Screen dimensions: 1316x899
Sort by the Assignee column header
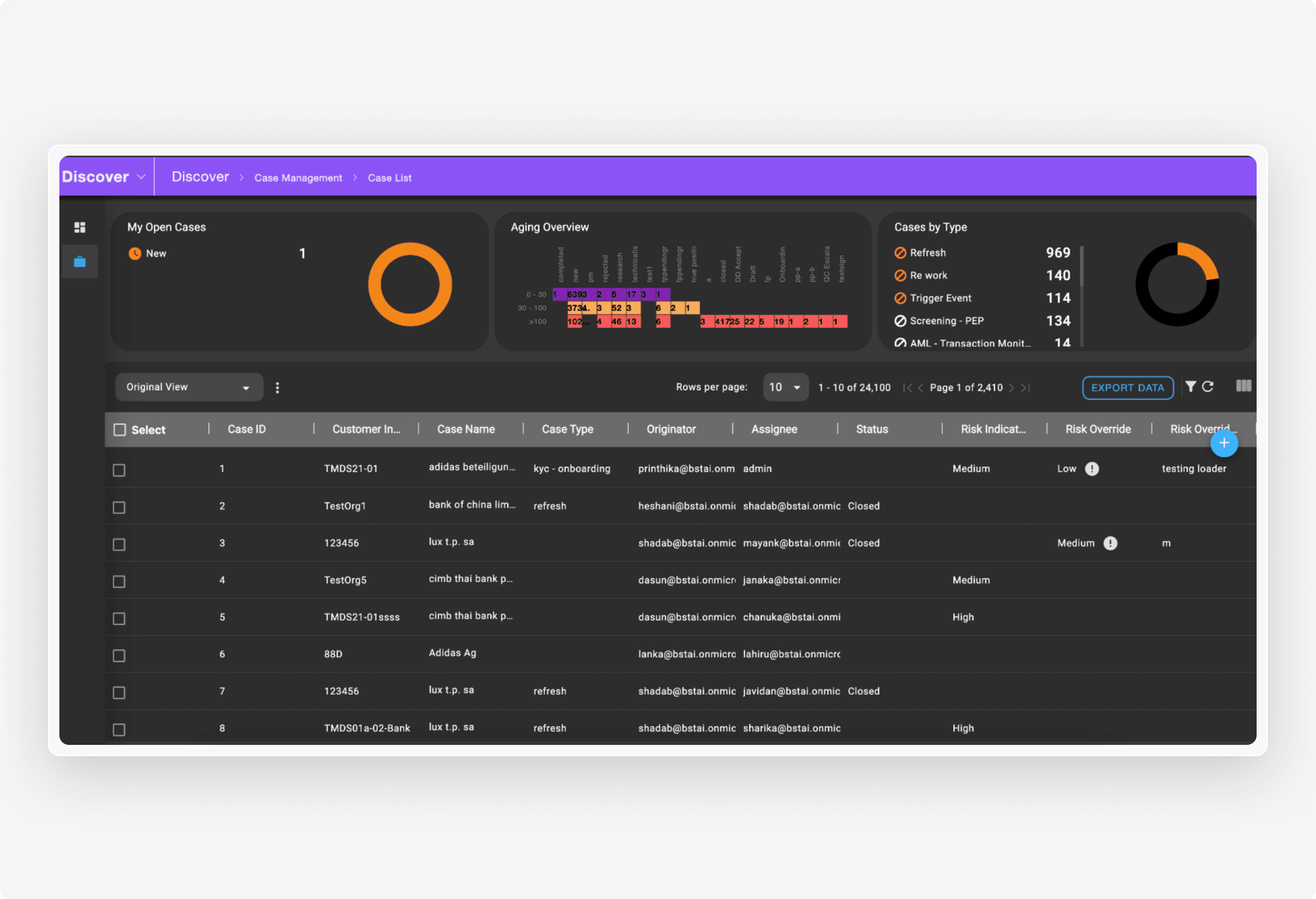coord(774,429)
